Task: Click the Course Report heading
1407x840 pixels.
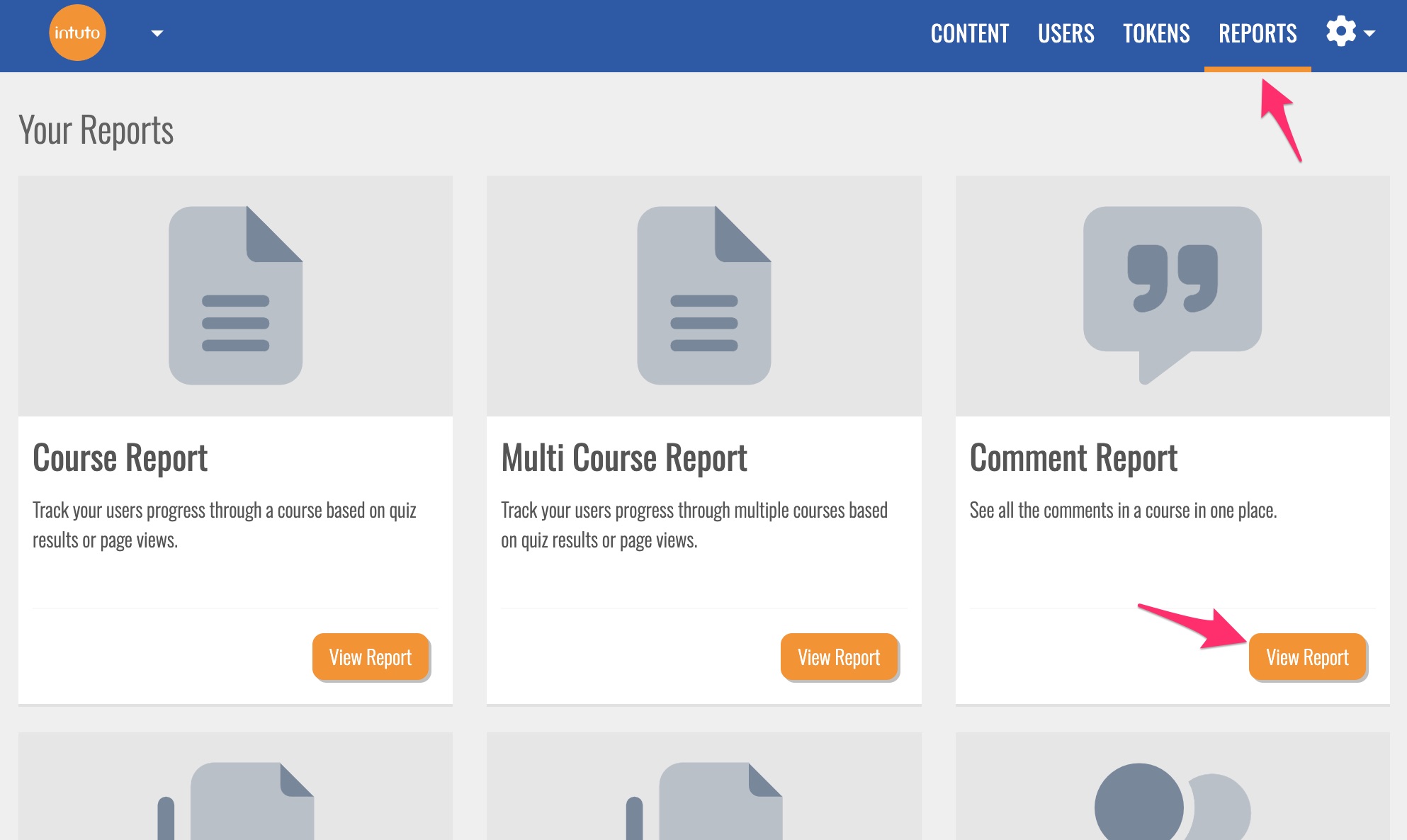Action: (120, 458)
